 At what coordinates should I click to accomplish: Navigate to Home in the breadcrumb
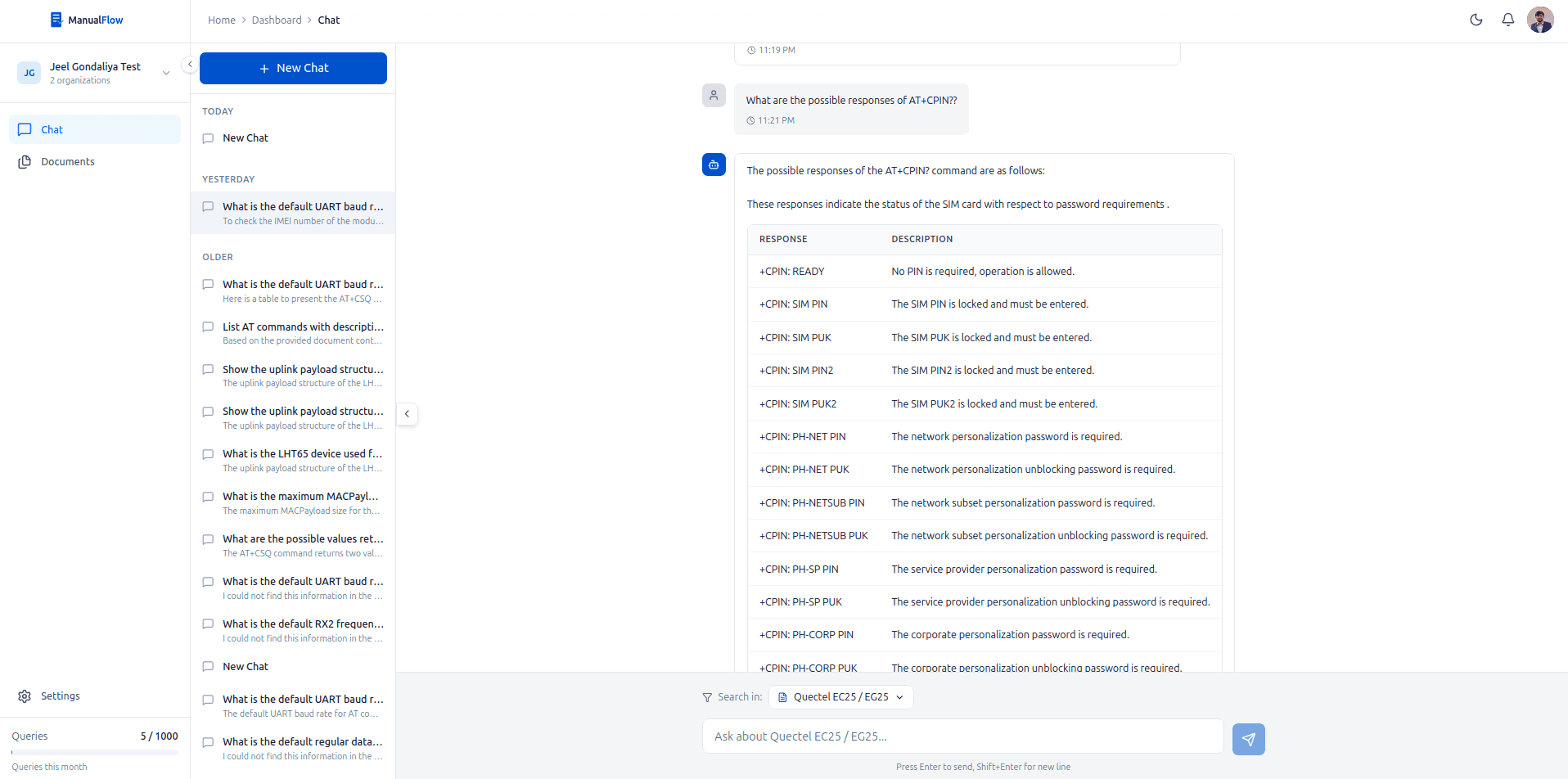222,20
